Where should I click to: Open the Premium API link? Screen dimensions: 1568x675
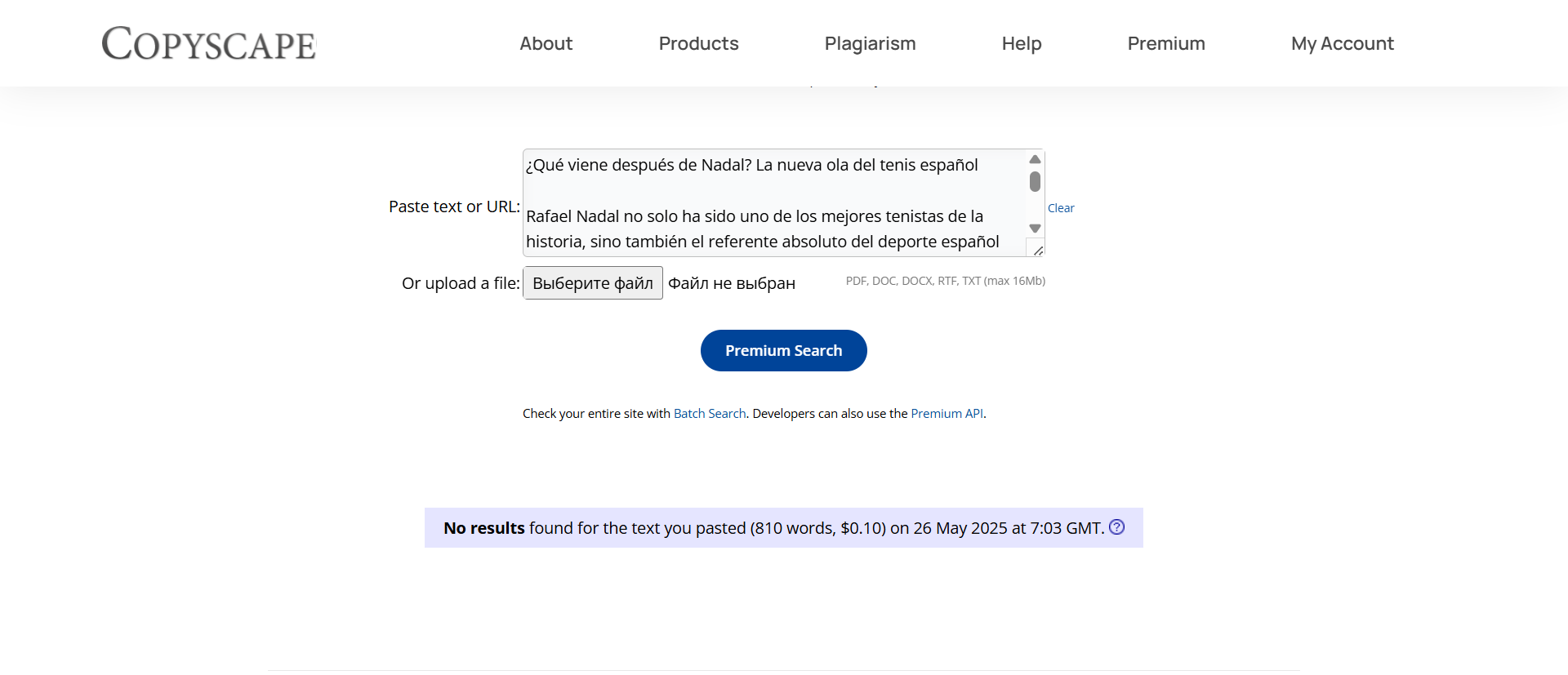tap(947, 414)
